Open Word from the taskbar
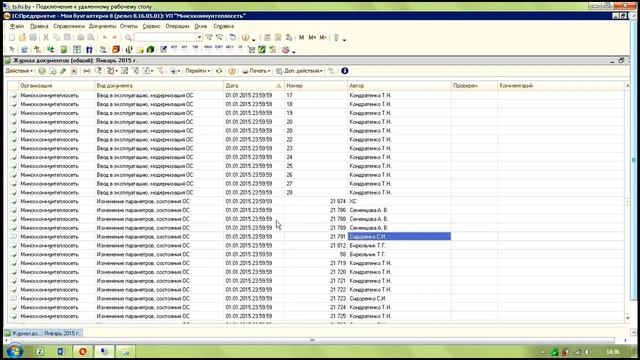 point(61,351)
